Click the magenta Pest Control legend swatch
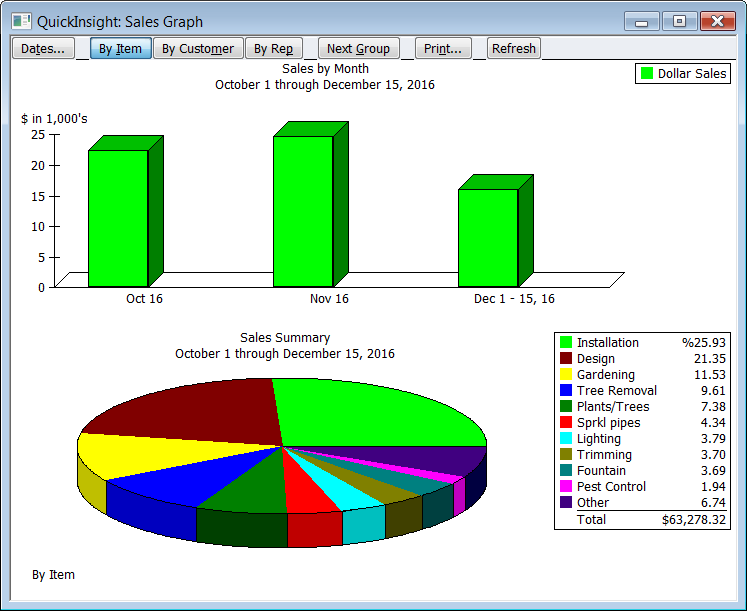Image resolution: width=747 pixels, height=611 pixels. 566,487
